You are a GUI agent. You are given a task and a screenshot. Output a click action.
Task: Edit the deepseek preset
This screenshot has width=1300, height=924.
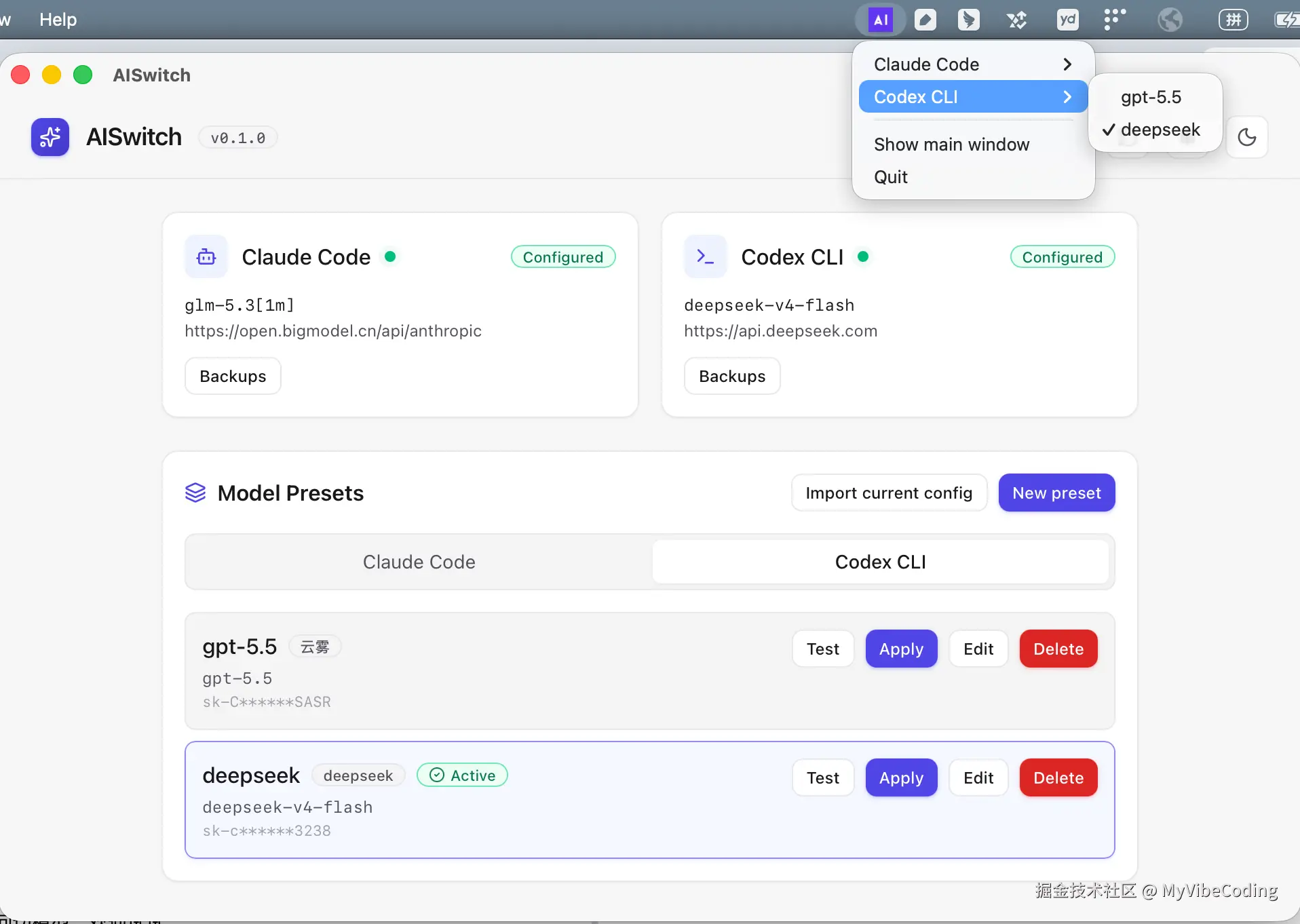(978, 777)
